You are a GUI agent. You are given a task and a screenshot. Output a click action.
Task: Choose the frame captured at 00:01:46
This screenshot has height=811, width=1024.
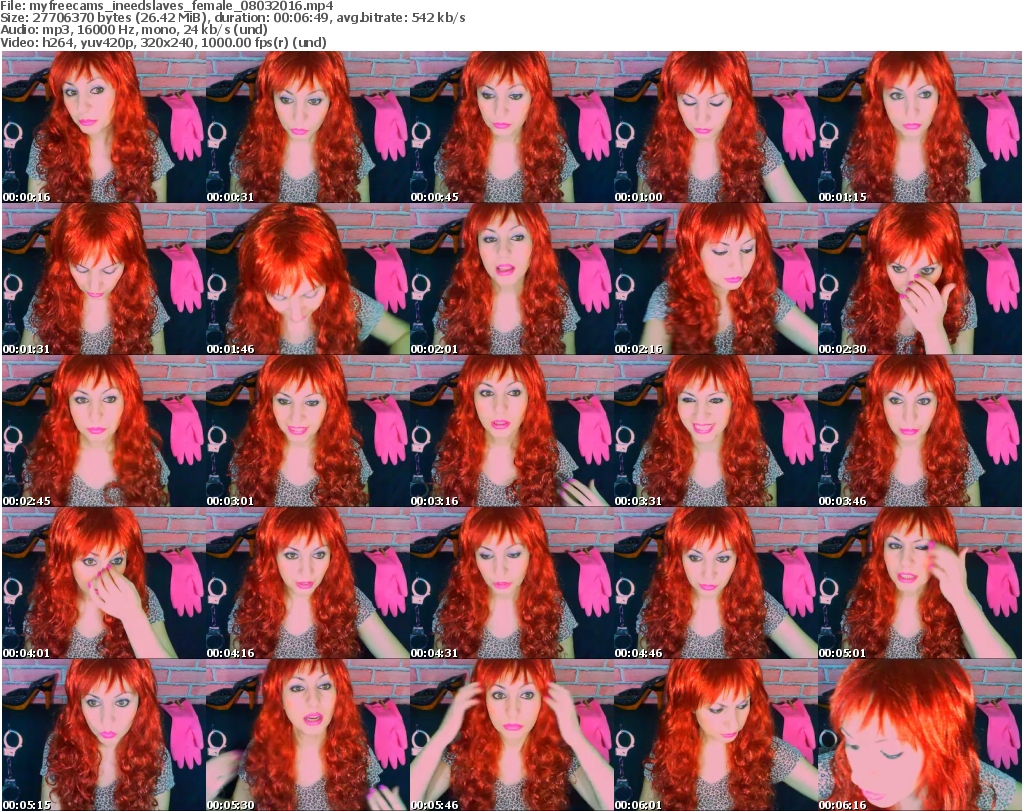coord(308,279)
